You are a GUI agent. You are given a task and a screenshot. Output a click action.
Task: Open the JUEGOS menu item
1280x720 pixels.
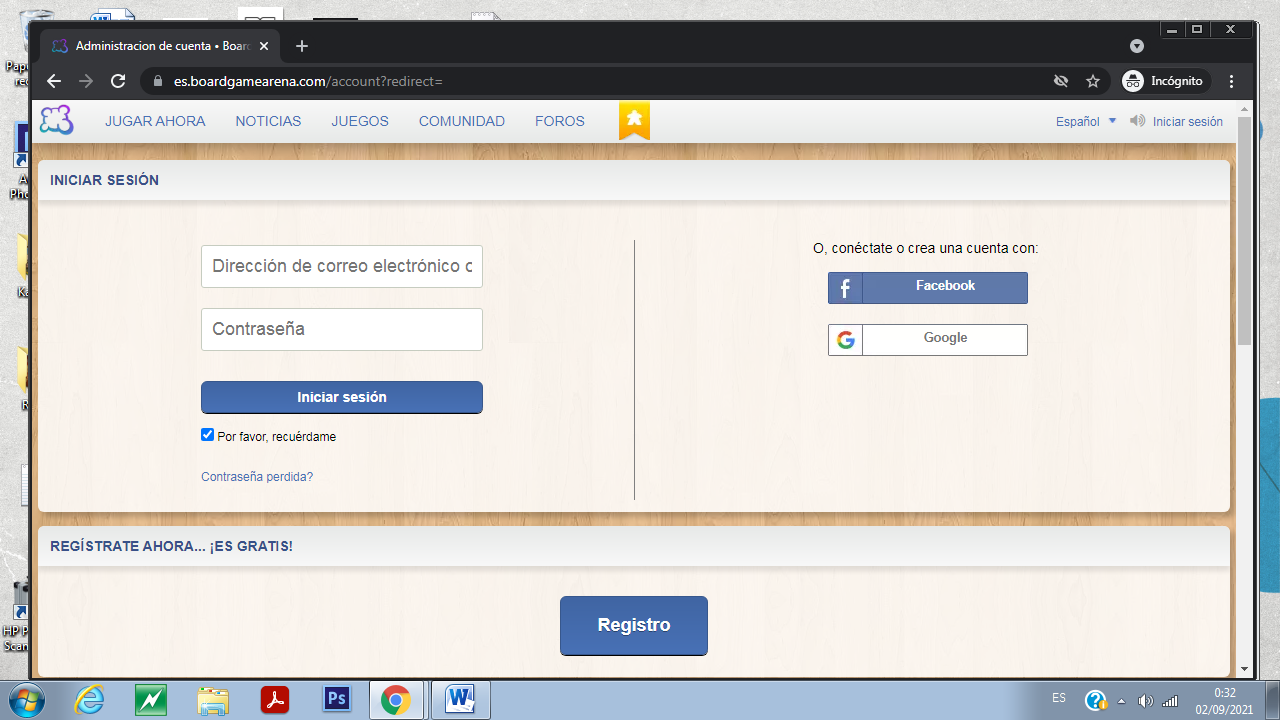click(360, 121)
